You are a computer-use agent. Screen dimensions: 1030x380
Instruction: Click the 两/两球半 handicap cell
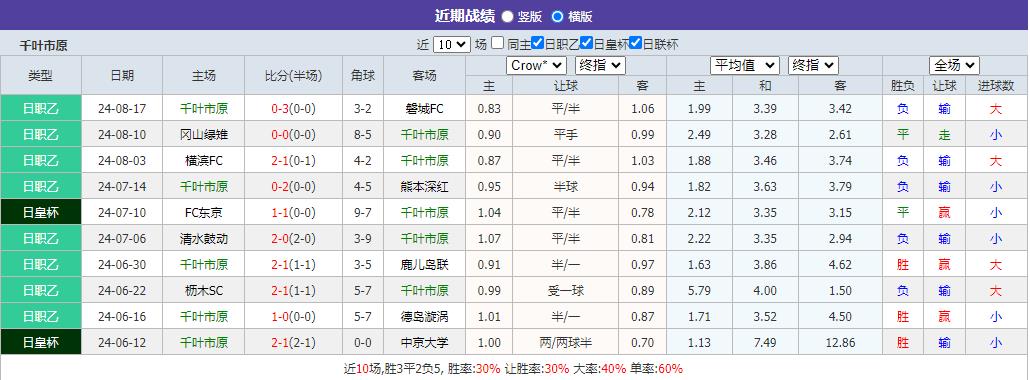point(565,343)
